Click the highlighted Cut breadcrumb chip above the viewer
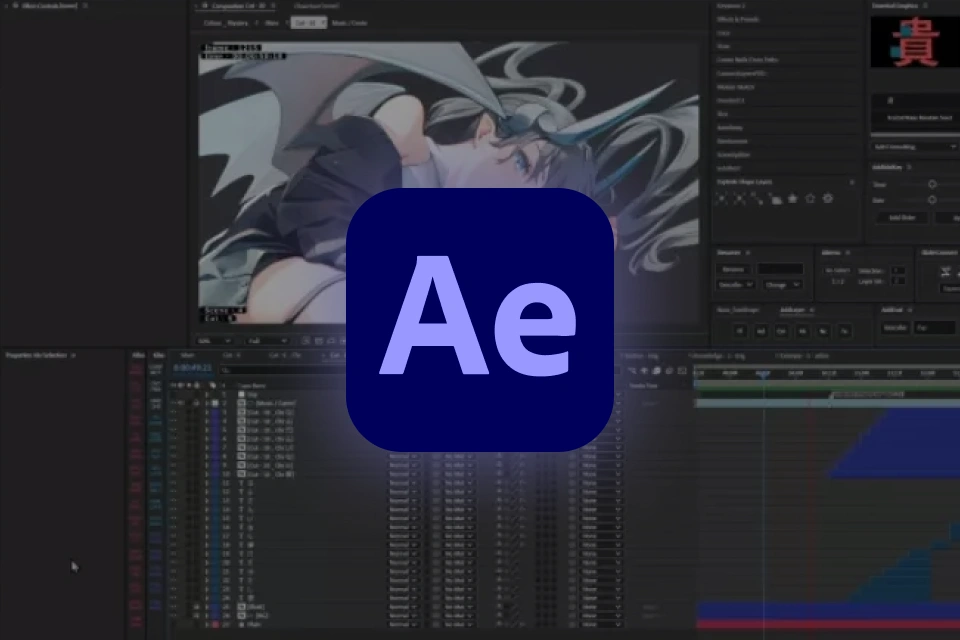960x640 pixels. (309, 23)
